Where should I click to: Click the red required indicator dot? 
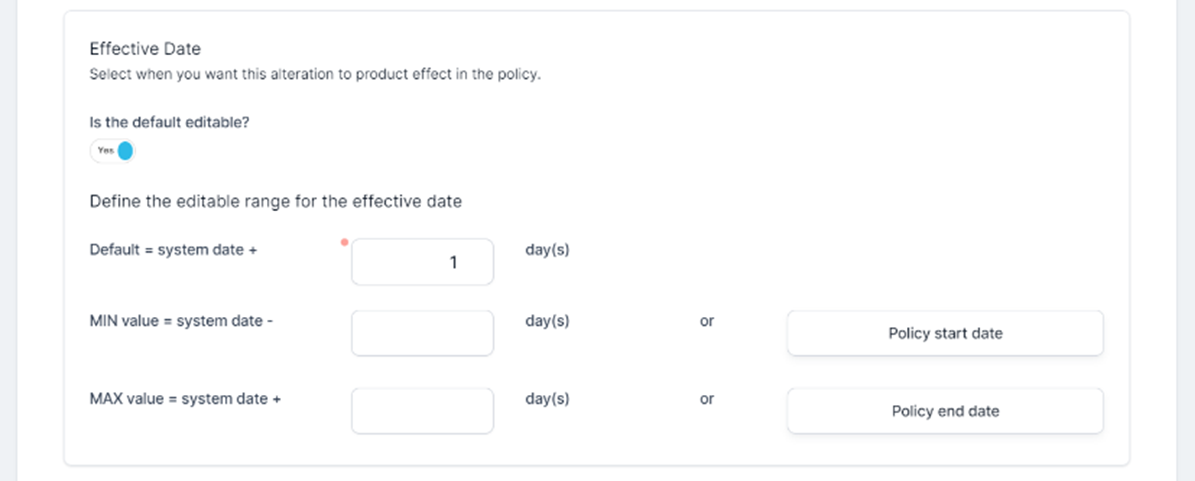click(345, 242)
